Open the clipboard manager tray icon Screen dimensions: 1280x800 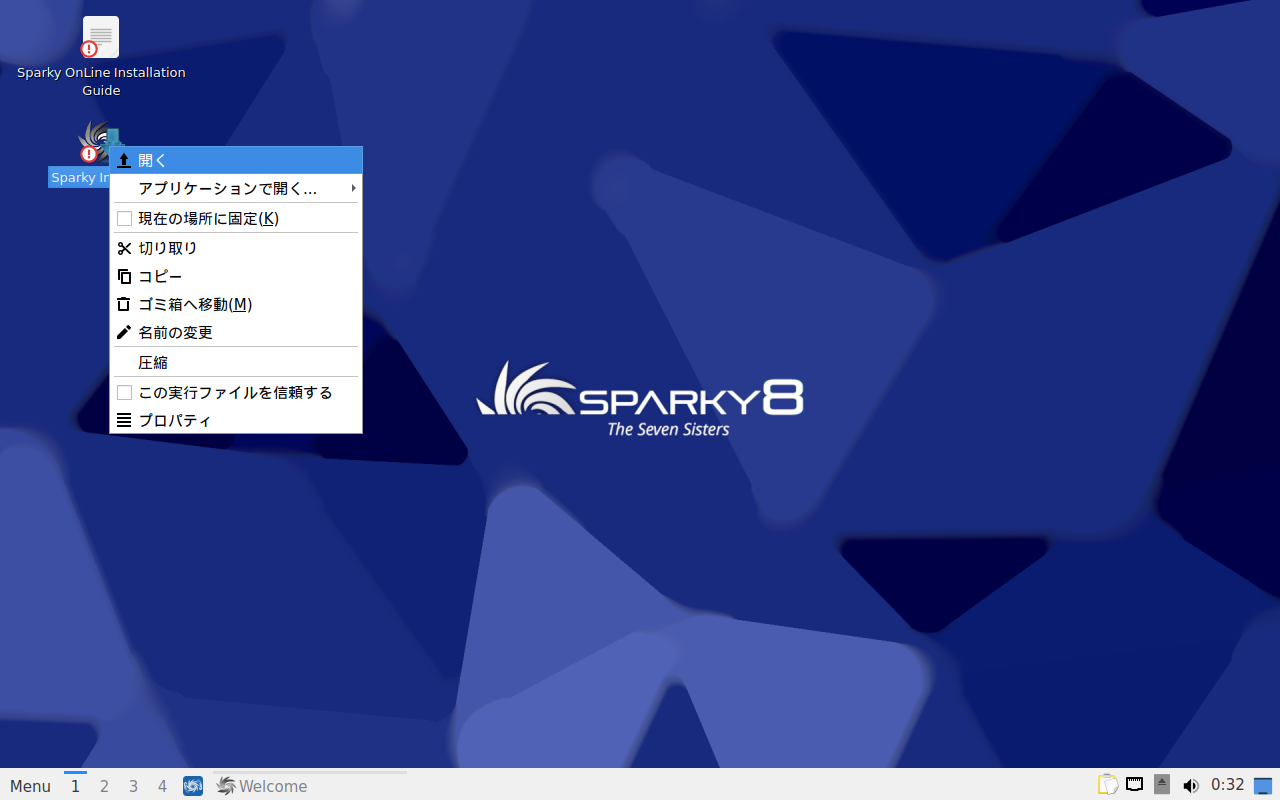click(x=1108, y=785)
